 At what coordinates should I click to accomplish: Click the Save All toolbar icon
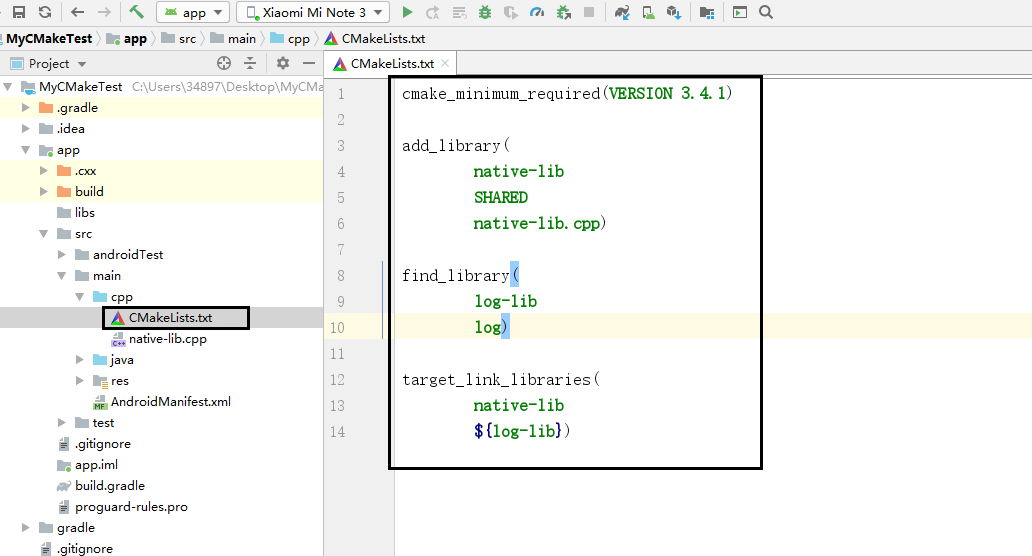click(x=19, y=12)
